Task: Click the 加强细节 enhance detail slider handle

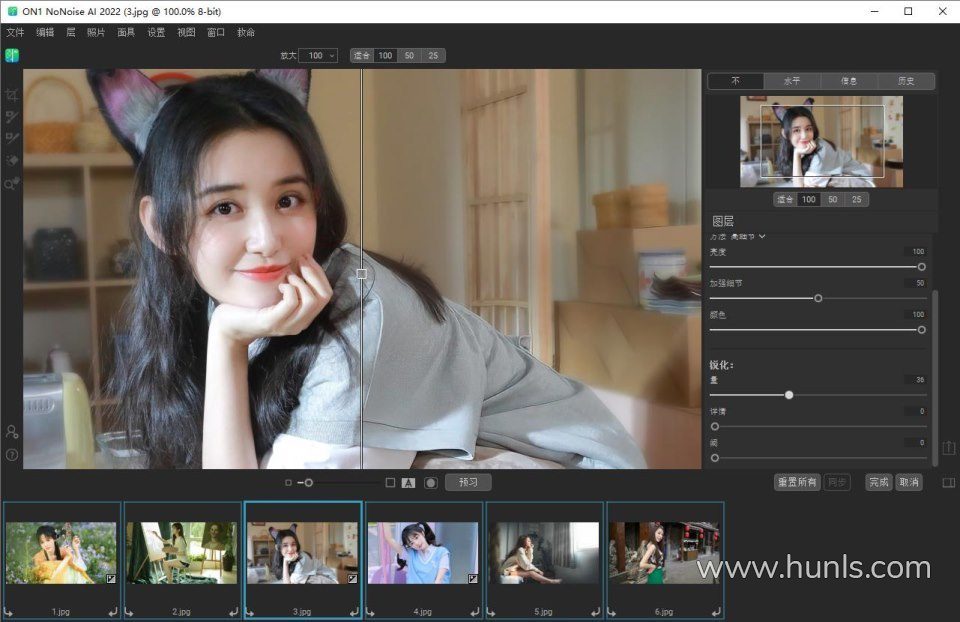Action: (x=818, y=298)
